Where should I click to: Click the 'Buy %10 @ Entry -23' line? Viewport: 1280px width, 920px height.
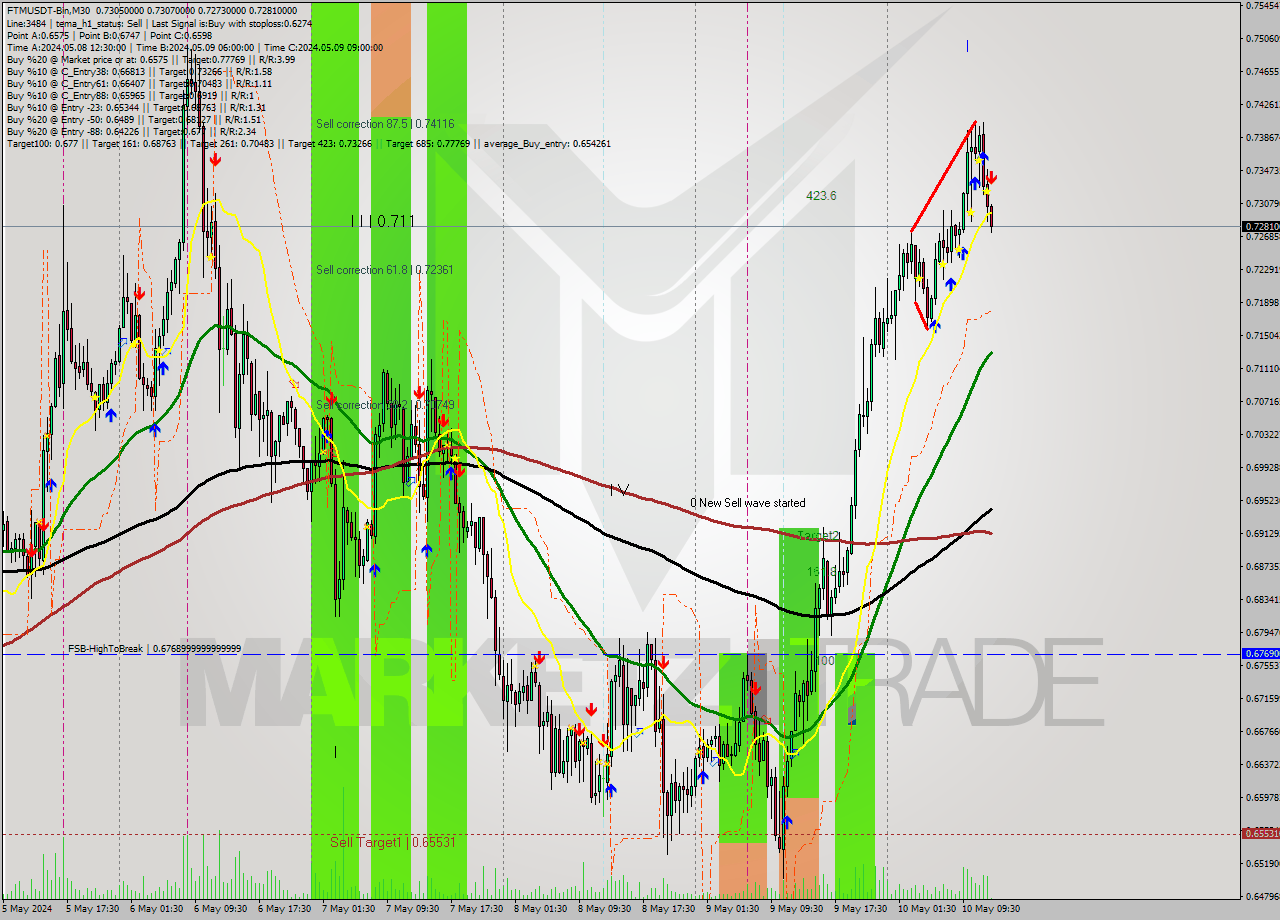tap(136, 107)
